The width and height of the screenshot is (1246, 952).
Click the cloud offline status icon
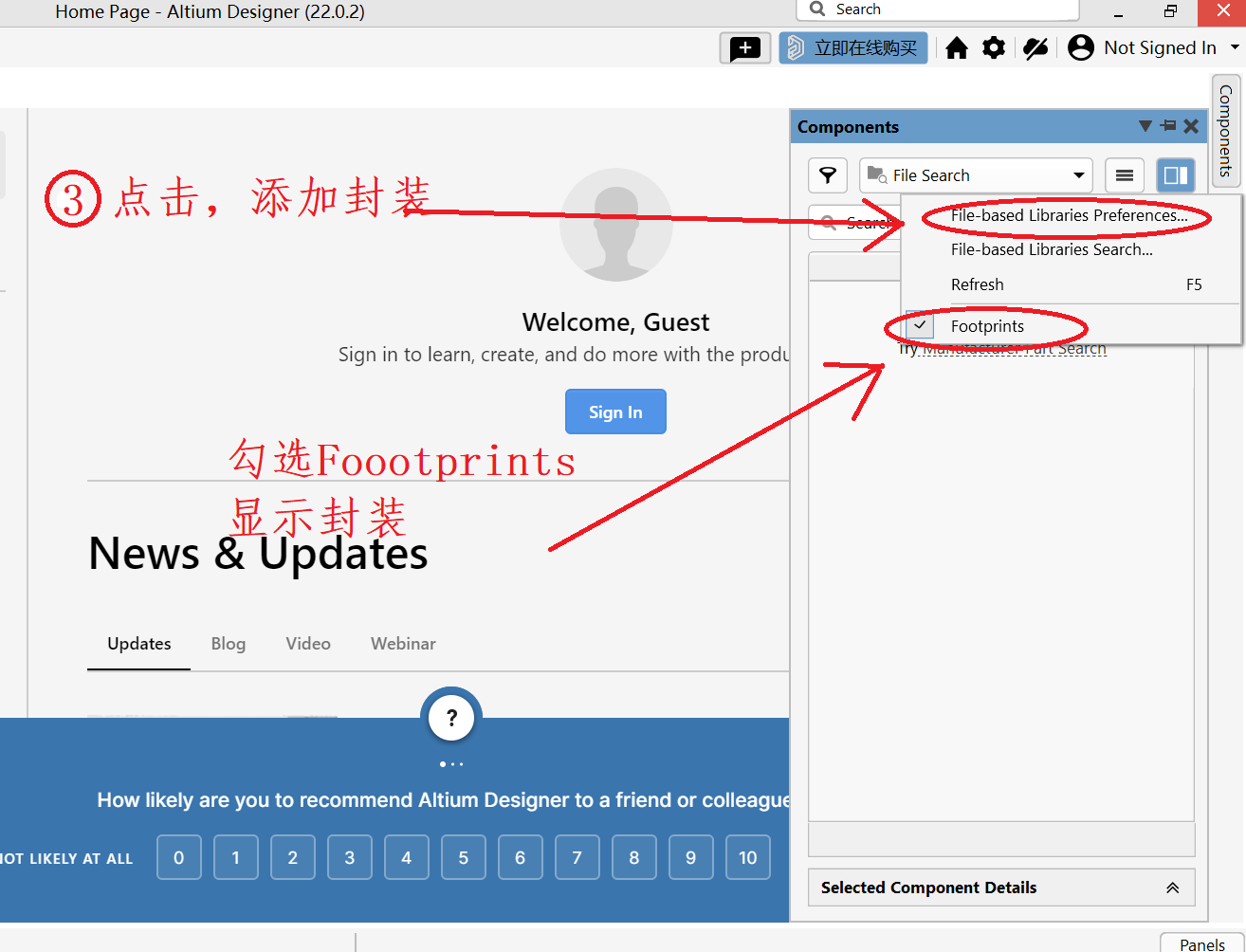1035,46
